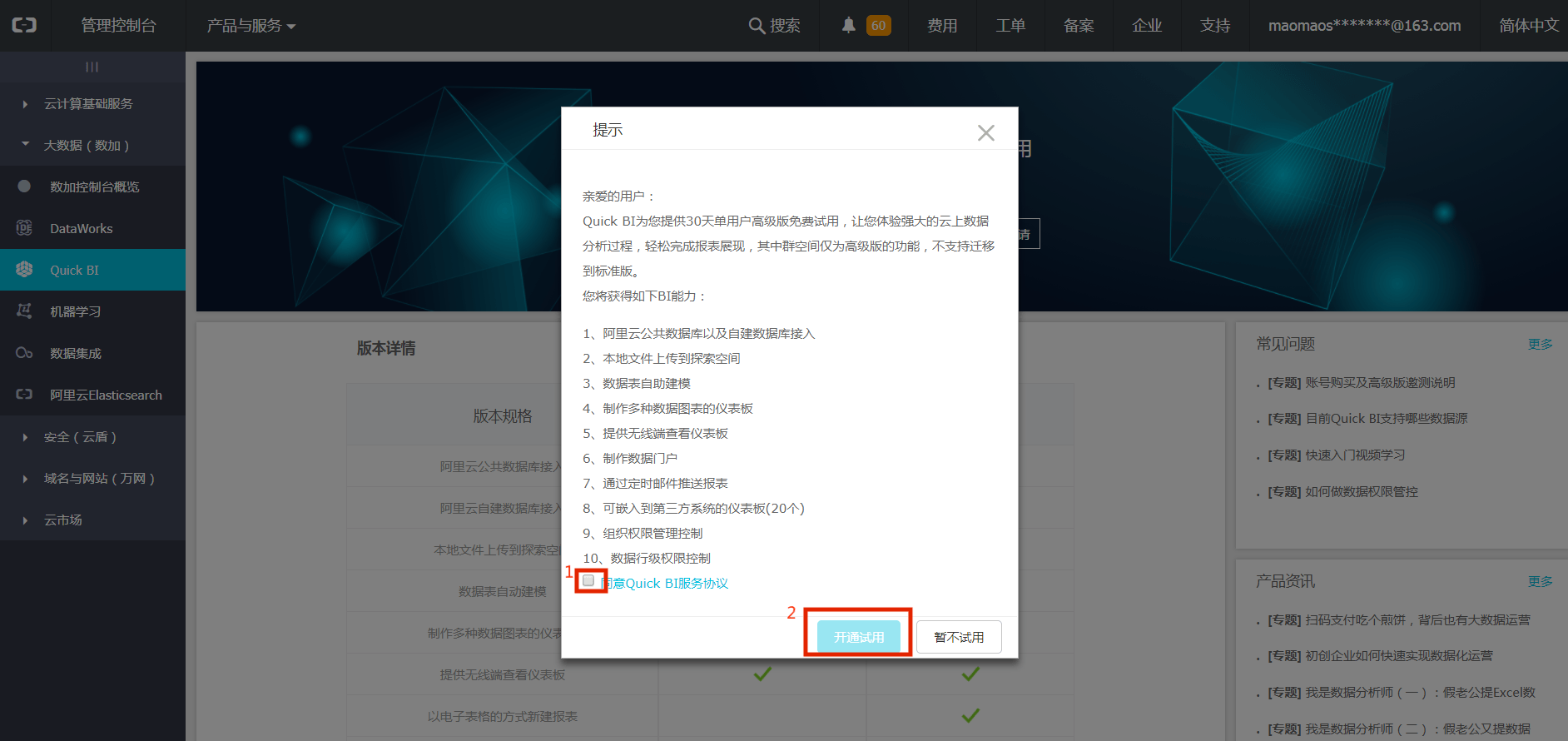Click the 暂不试用 button
Image resolution: width=1568 pixels, height=741 pixels.
point(959,637)
